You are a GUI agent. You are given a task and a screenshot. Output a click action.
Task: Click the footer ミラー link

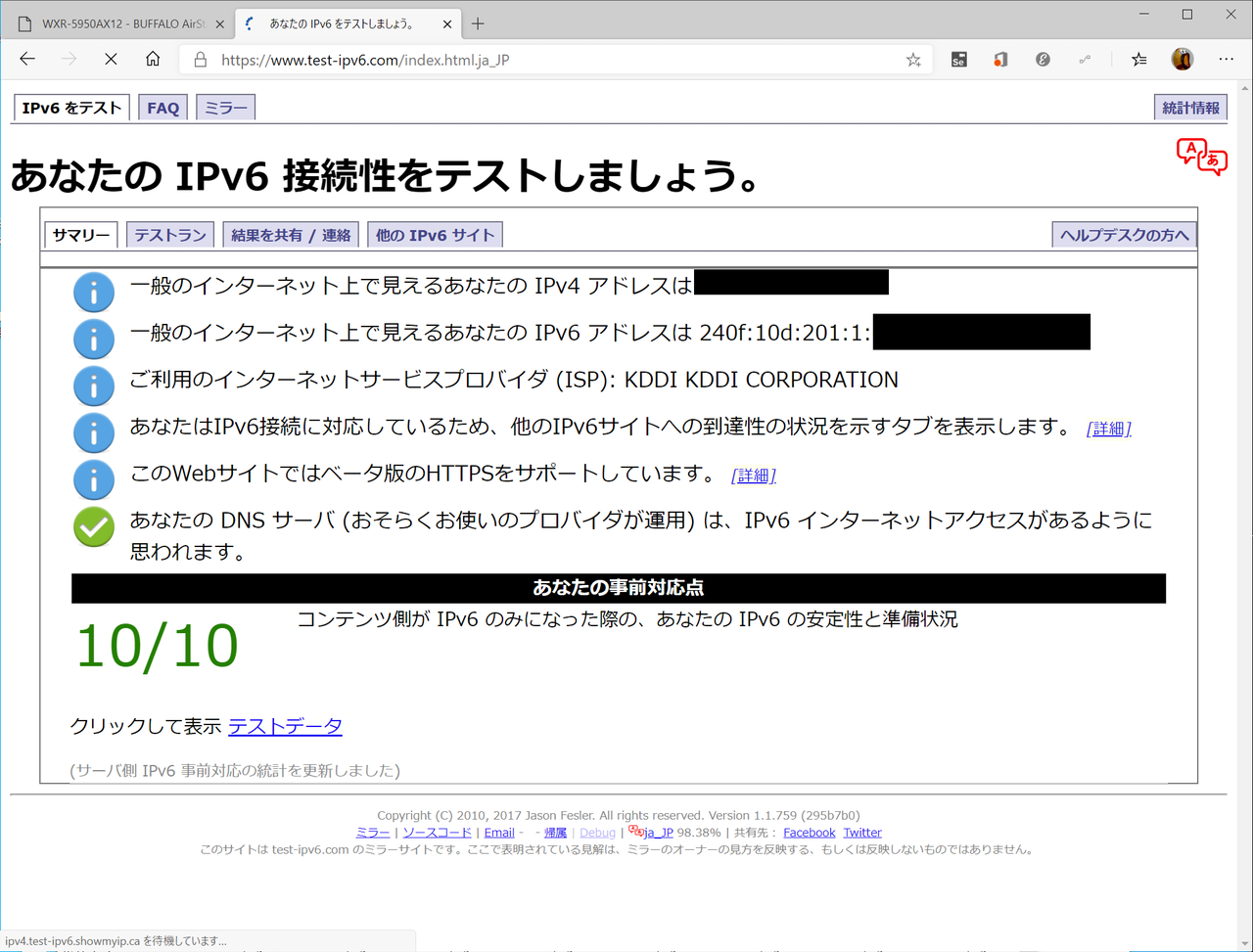pyautogui.click(x=373, y=833)
